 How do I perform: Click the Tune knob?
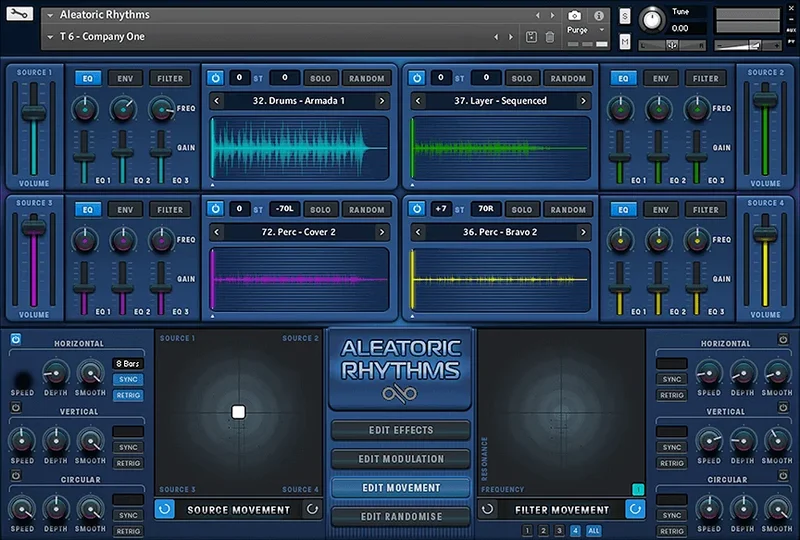[x=652, y=20]
